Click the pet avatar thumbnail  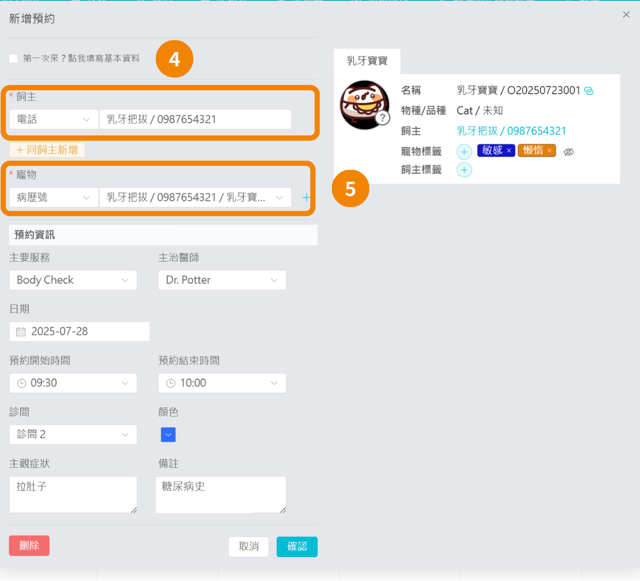click(364, 105)
